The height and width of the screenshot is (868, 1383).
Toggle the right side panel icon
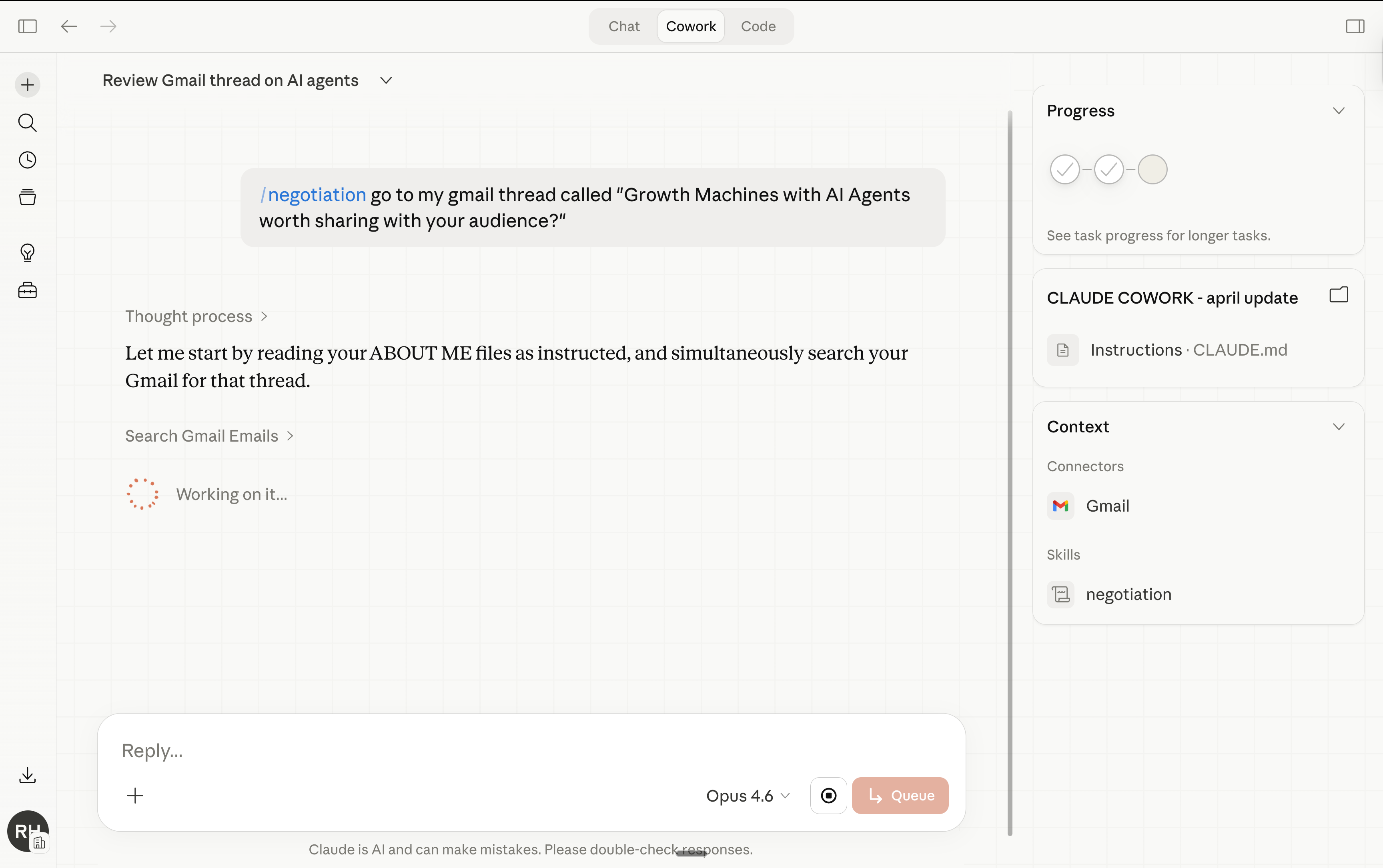point(1355,26)
